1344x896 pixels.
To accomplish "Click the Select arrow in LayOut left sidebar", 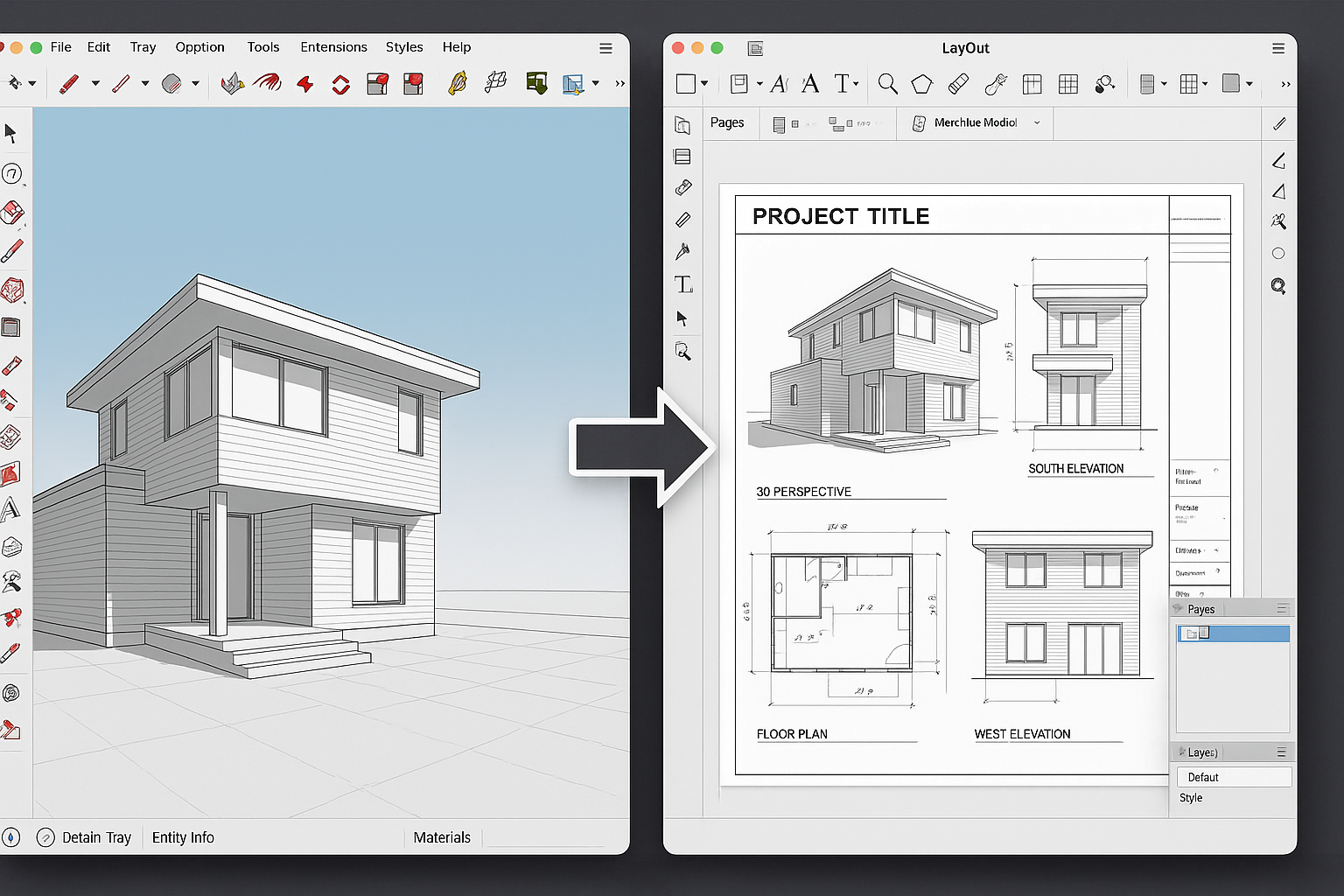I will [x=683, y=318].
